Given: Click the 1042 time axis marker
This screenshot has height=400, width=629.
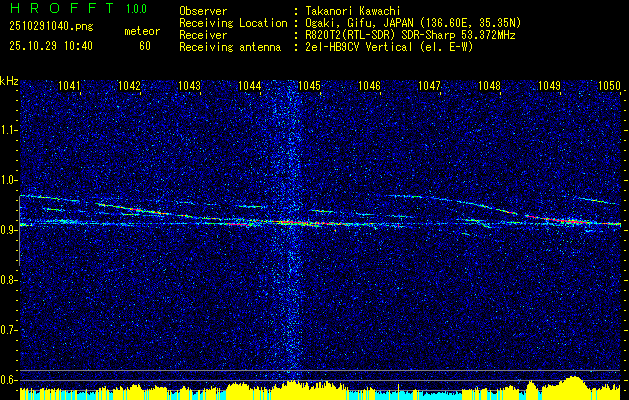Looking at the screenshot, I should tap(129, 85).
